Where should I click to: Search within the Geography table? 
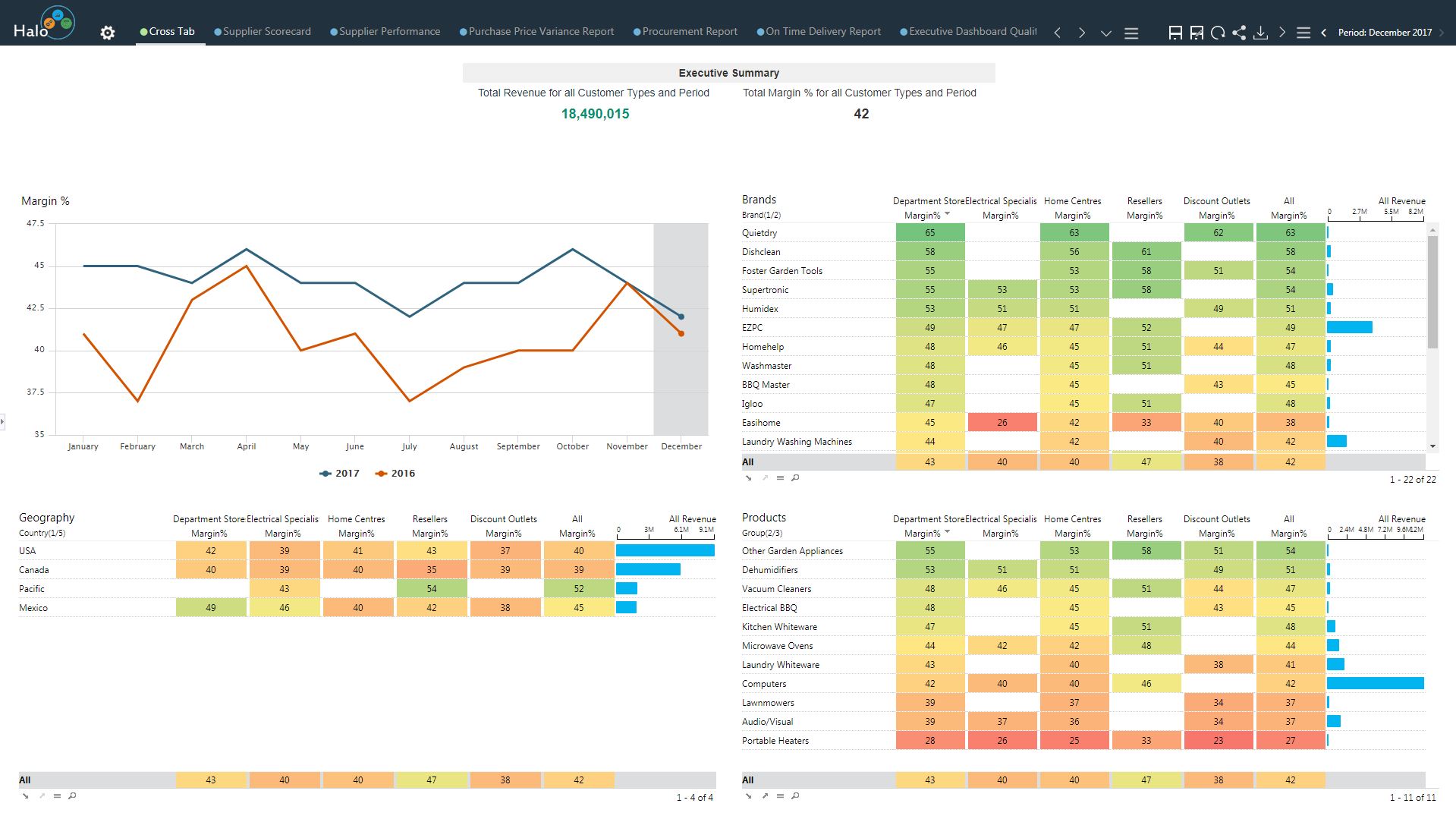click(x=72, y=796)
